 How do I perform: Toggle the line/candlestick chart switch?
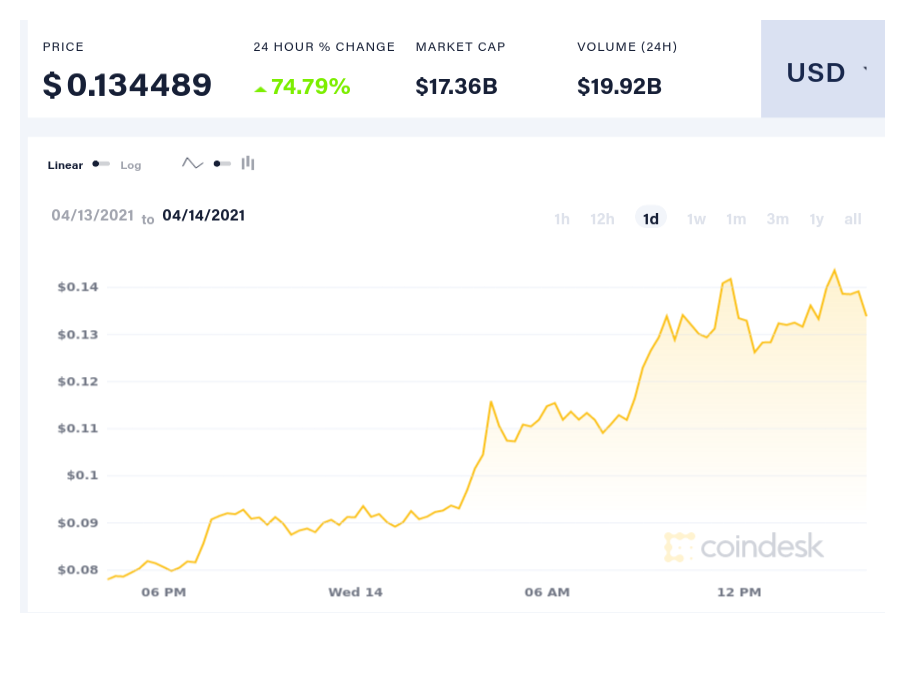221,163
